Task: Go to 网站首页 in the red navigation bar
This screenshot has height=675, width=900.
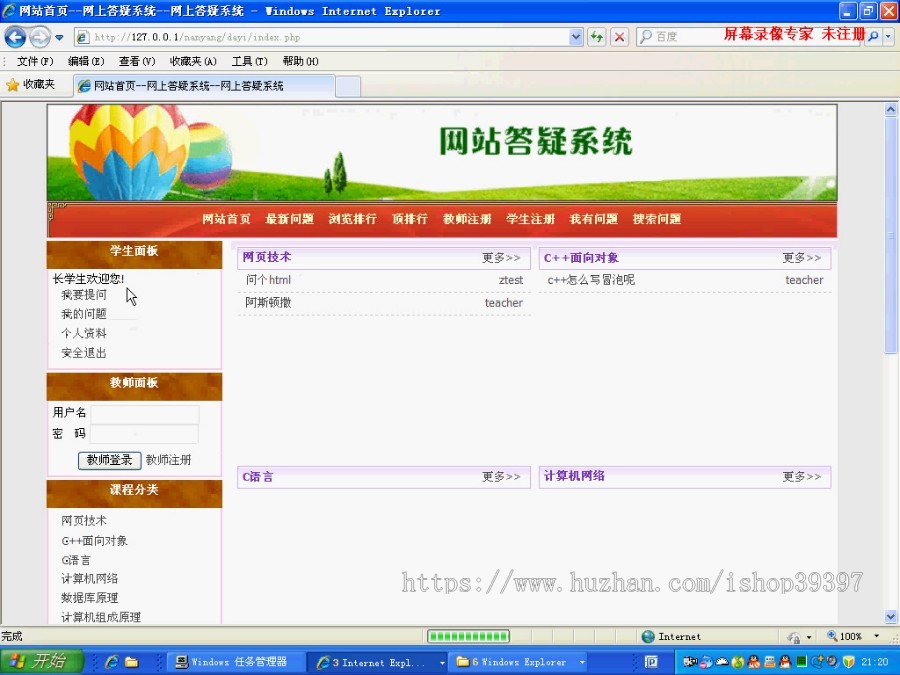Action: (226, 219)
